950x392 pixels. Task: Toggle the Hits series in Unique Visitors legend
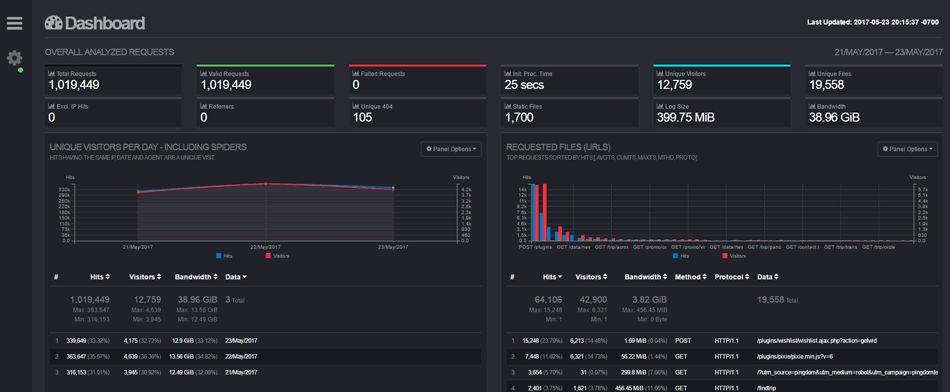(x=224, y=256)
